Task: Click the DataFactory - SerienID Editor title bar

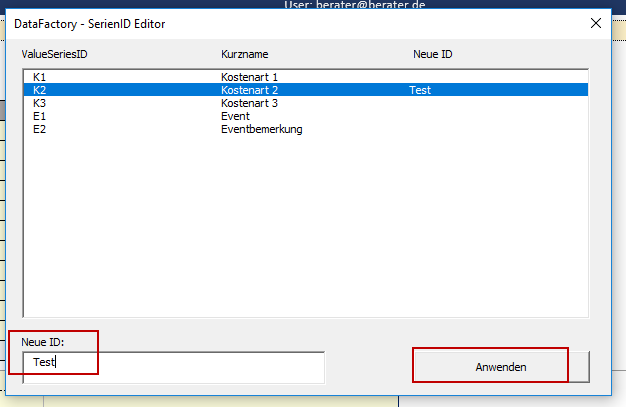Action: click(x=250, y=23)
